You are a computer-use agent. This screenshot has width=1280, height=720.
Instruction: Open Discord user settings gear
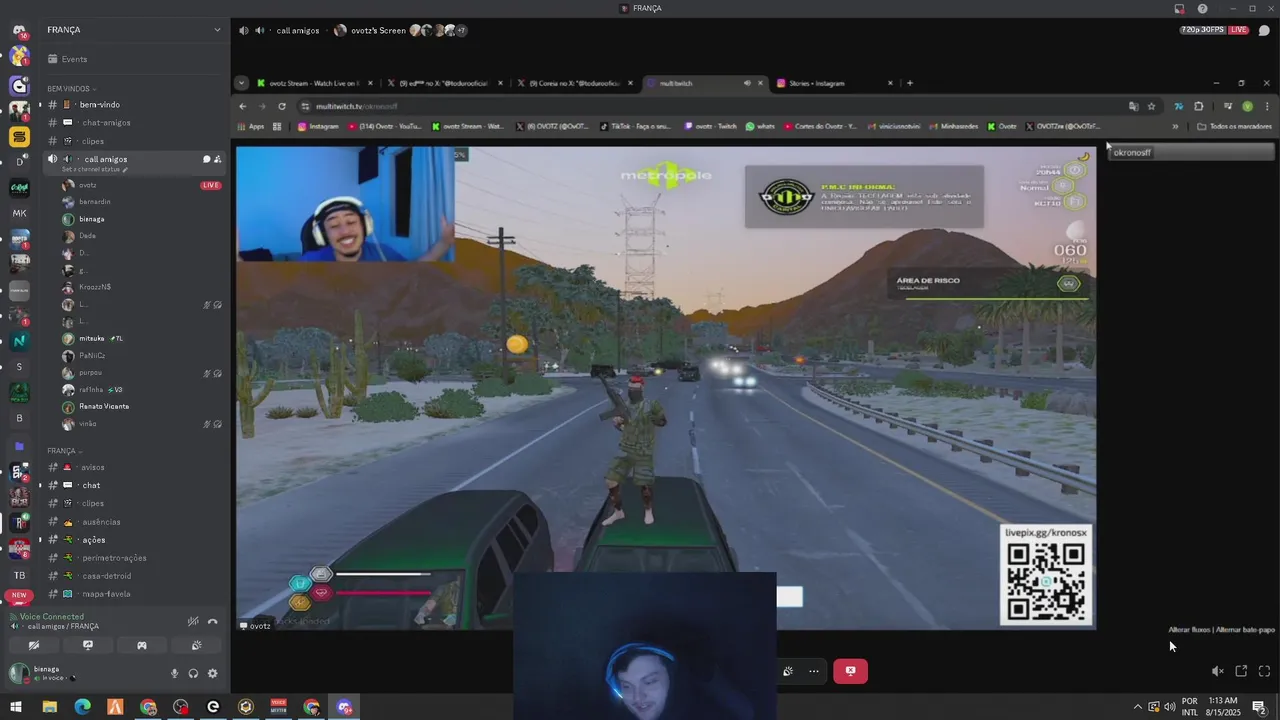(x=212, y=674)
